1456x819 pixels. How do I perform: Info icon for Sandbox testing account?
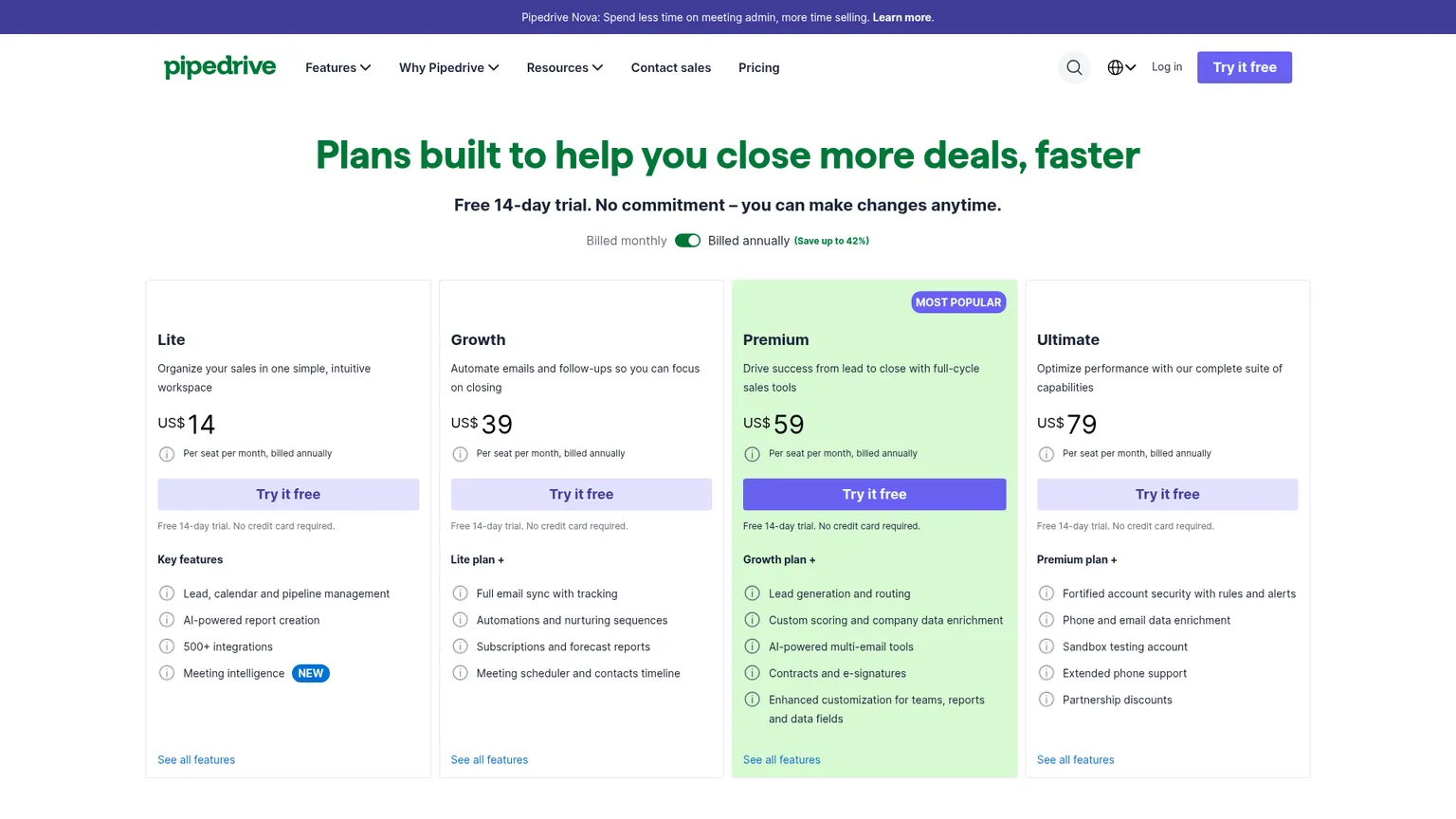tap(1046, 646)
